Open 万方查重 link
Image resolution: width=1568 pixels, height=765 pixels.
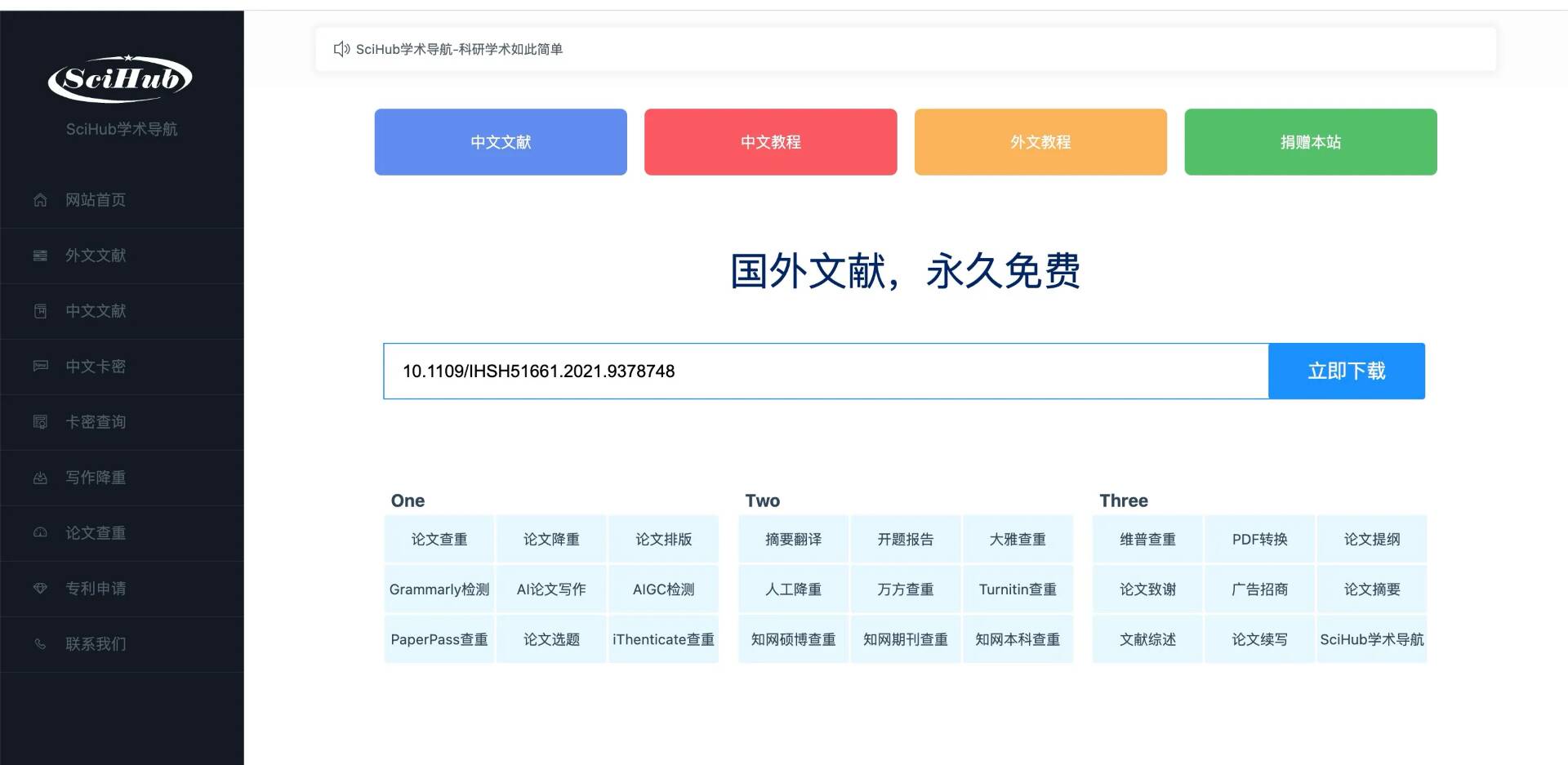[906, 589]
